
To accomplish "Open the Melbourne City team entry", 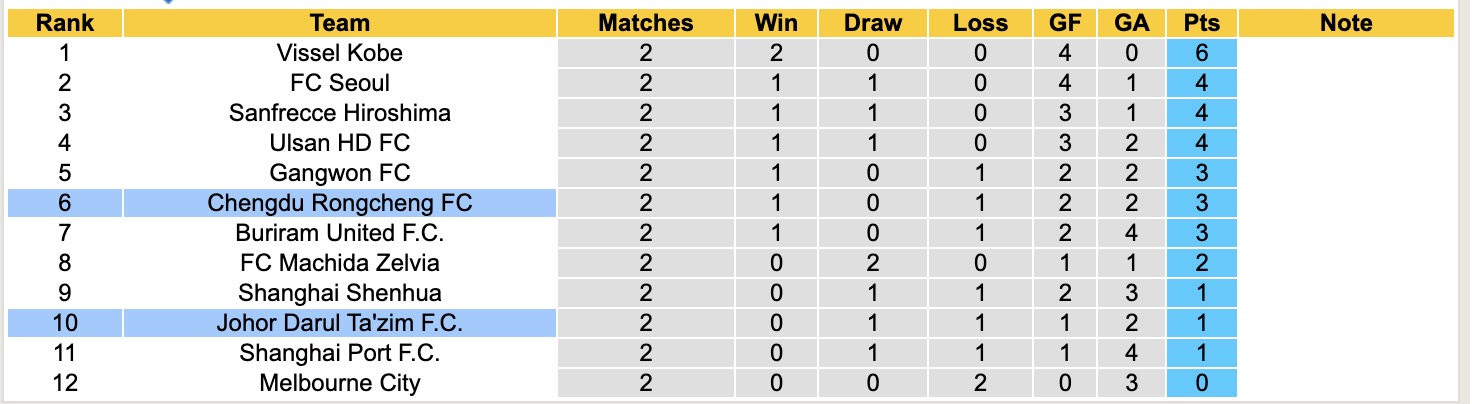I will click(x=340, y=383).
